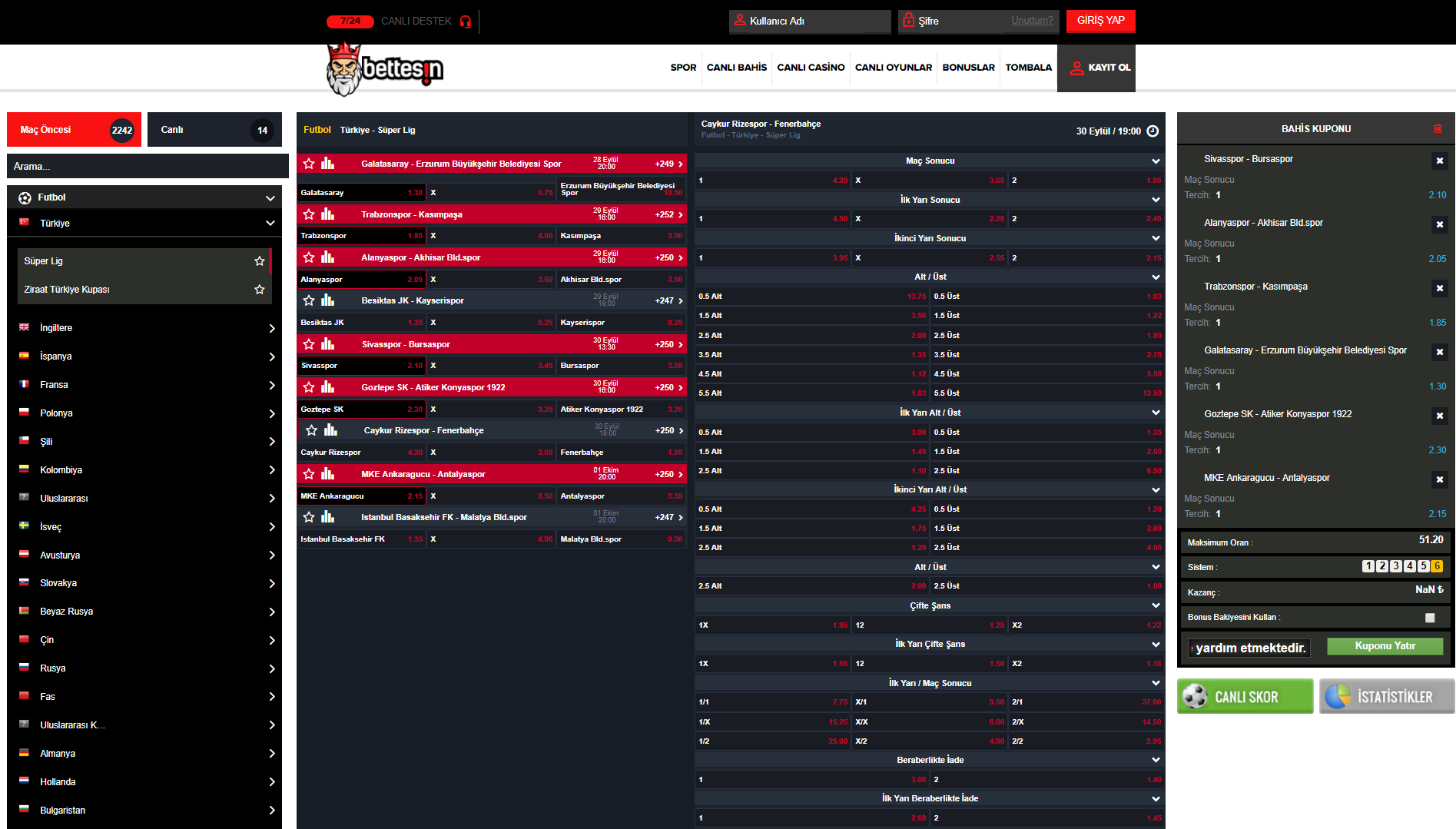The width and height of the screenshot is (1456, 829).
Task: Enable the Bonus Bakiyesini Kullan checkbox
Action: click(x=1430, y=618)
